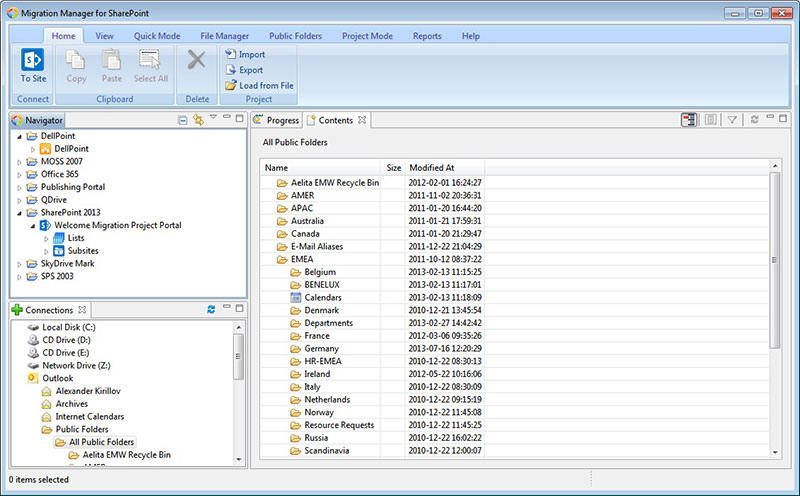
Task: Open the File Manager tab
Action: [224, 36]
